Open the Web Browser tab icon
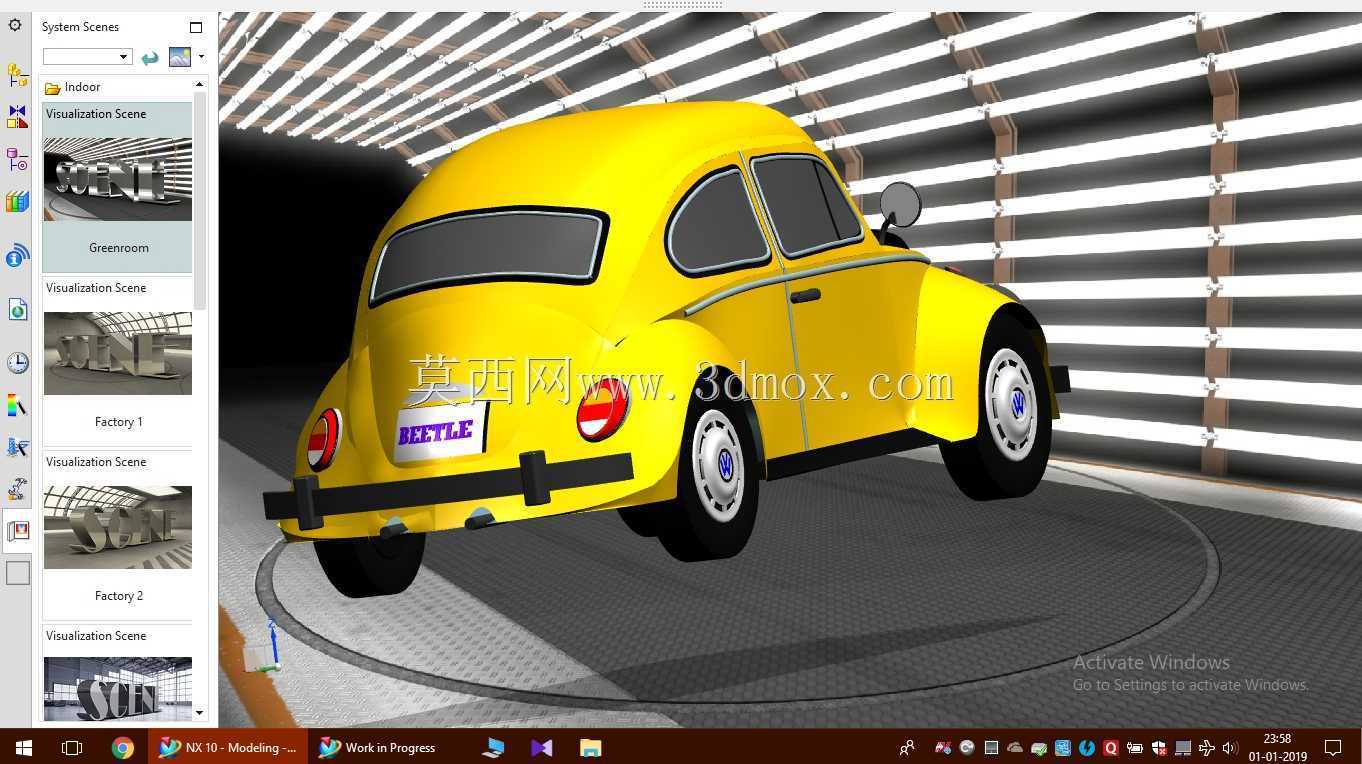The image size is (1362, 764). pos(17,310)
